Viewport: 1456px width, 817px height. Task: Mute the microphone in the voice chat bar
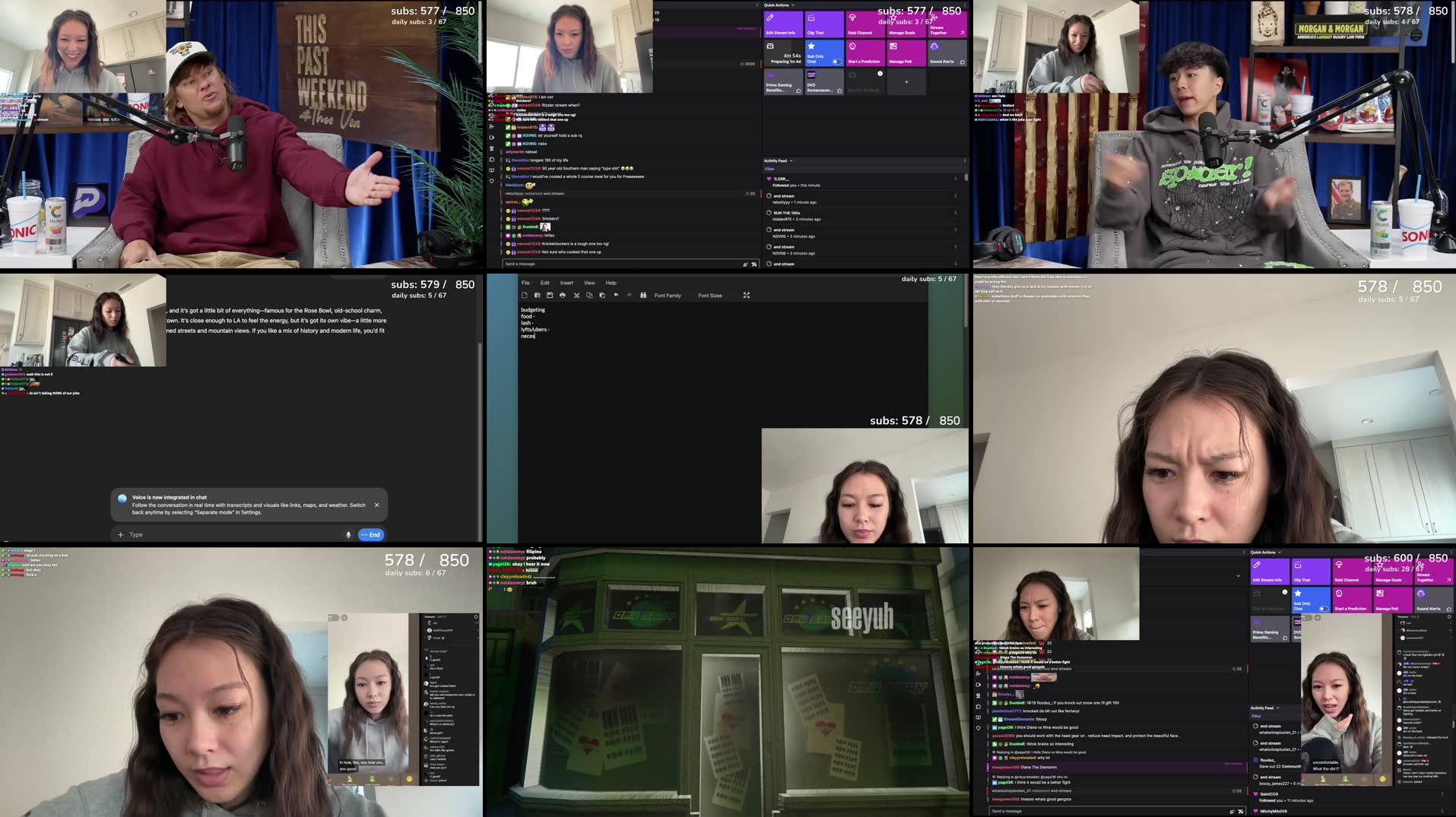[x=349, y=534]
